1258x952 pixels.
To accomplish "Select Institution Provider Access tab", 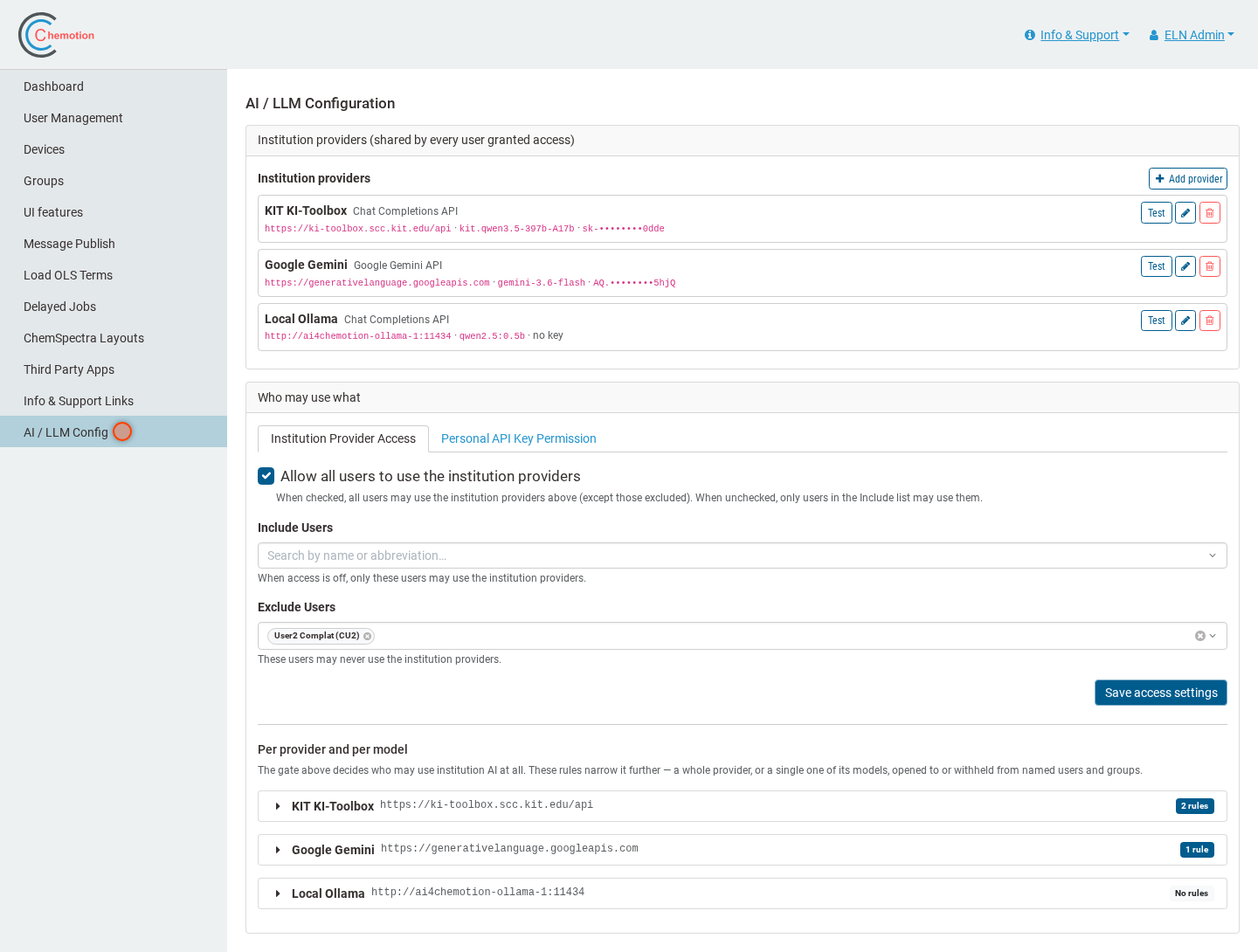I will [x=343, y=438].
